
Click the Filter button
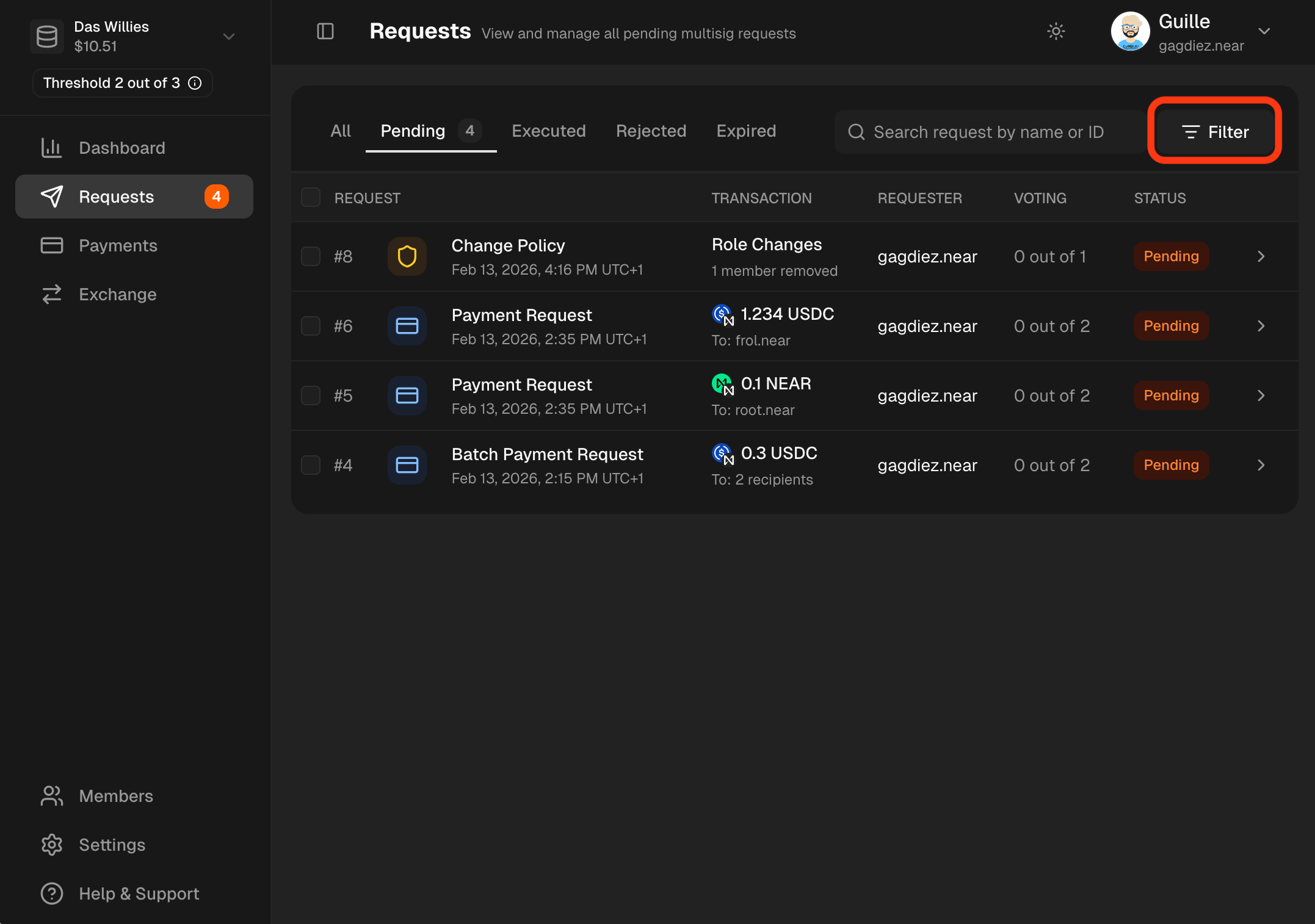point(1215,132)
